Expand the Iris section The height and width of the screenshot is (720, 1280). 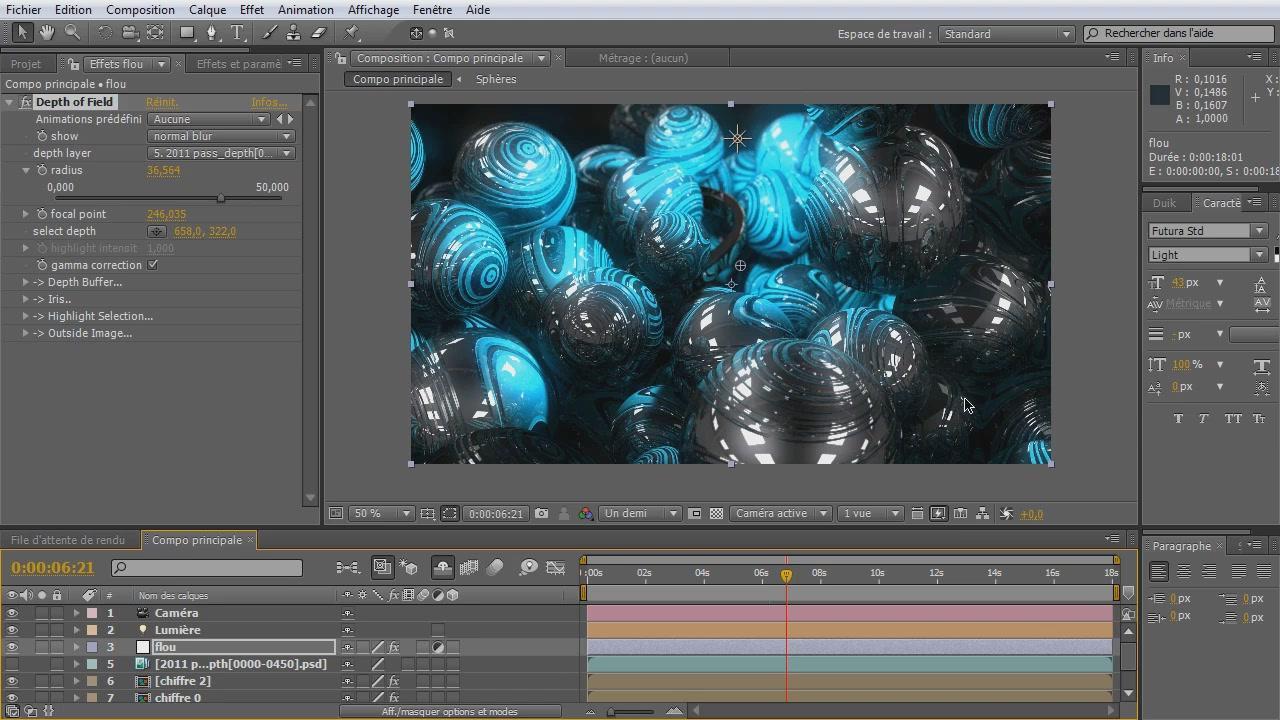[26, 299]
